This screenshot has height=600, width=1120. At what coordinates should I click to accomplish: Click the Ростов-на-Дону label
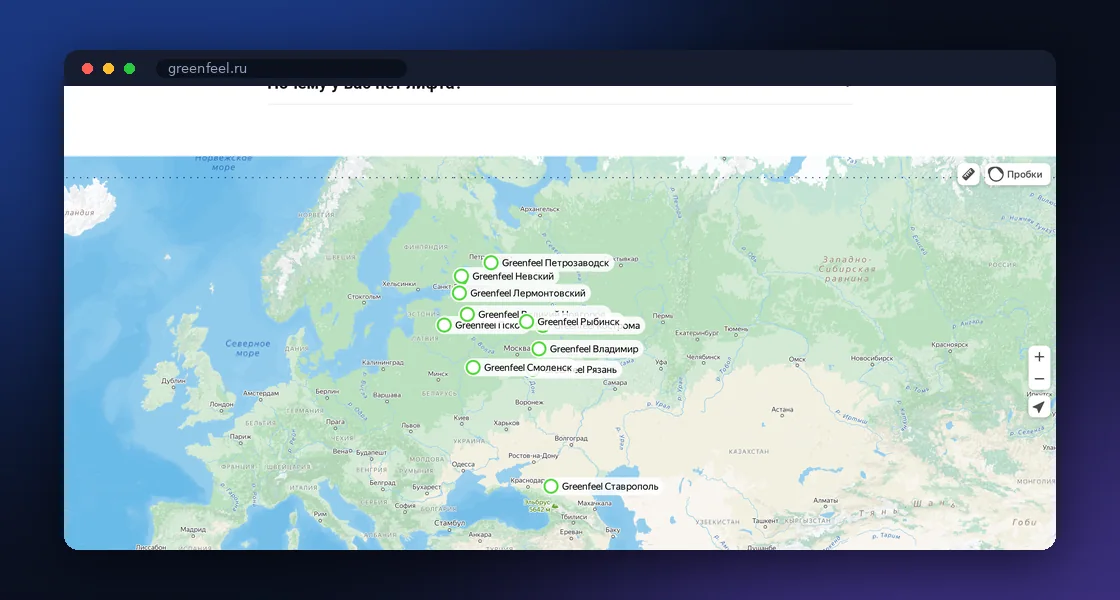(534, 456)
